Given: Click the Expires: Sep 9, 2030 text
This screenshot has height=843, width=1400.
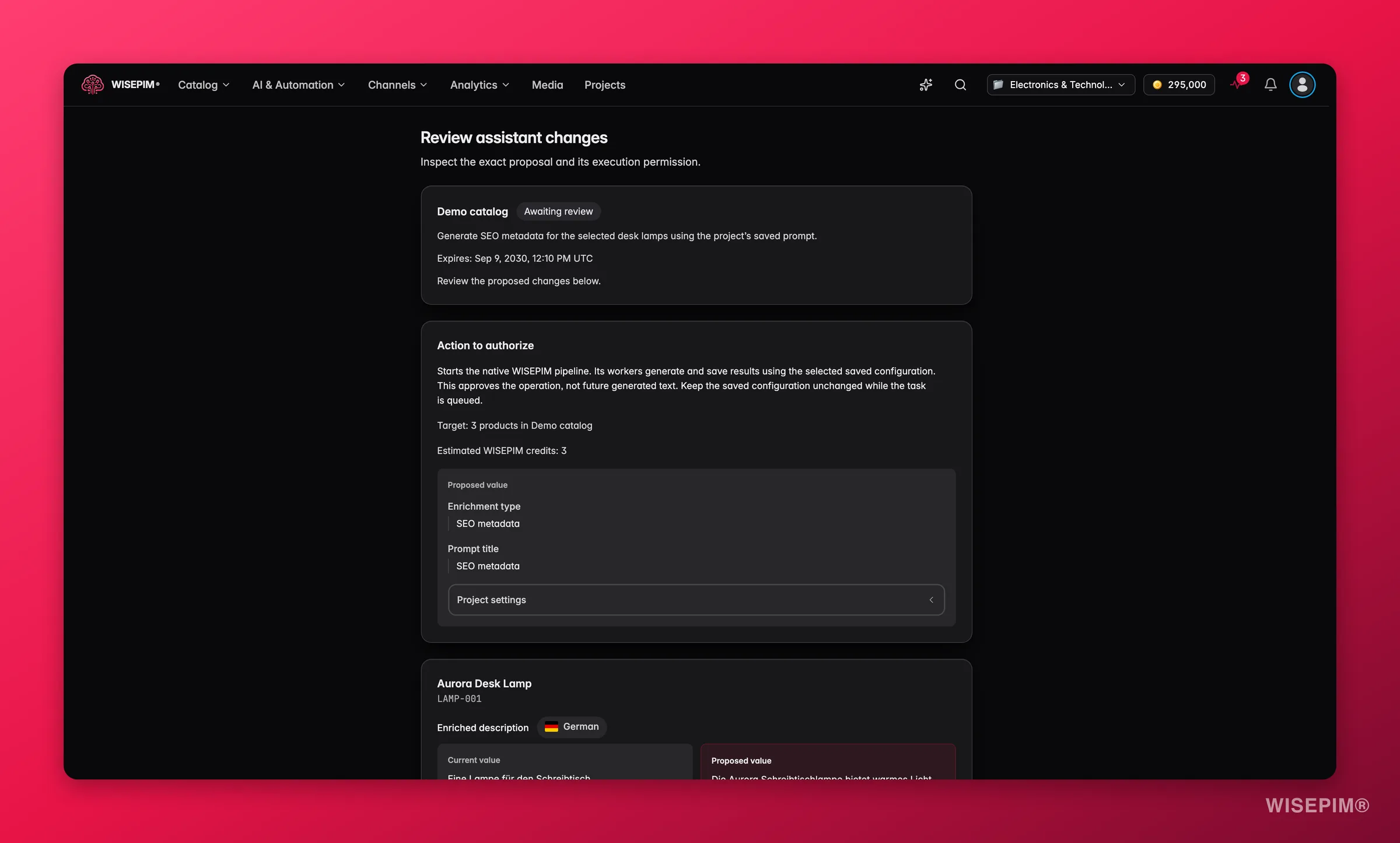Looking at the screenshot, I should [514, 258].
